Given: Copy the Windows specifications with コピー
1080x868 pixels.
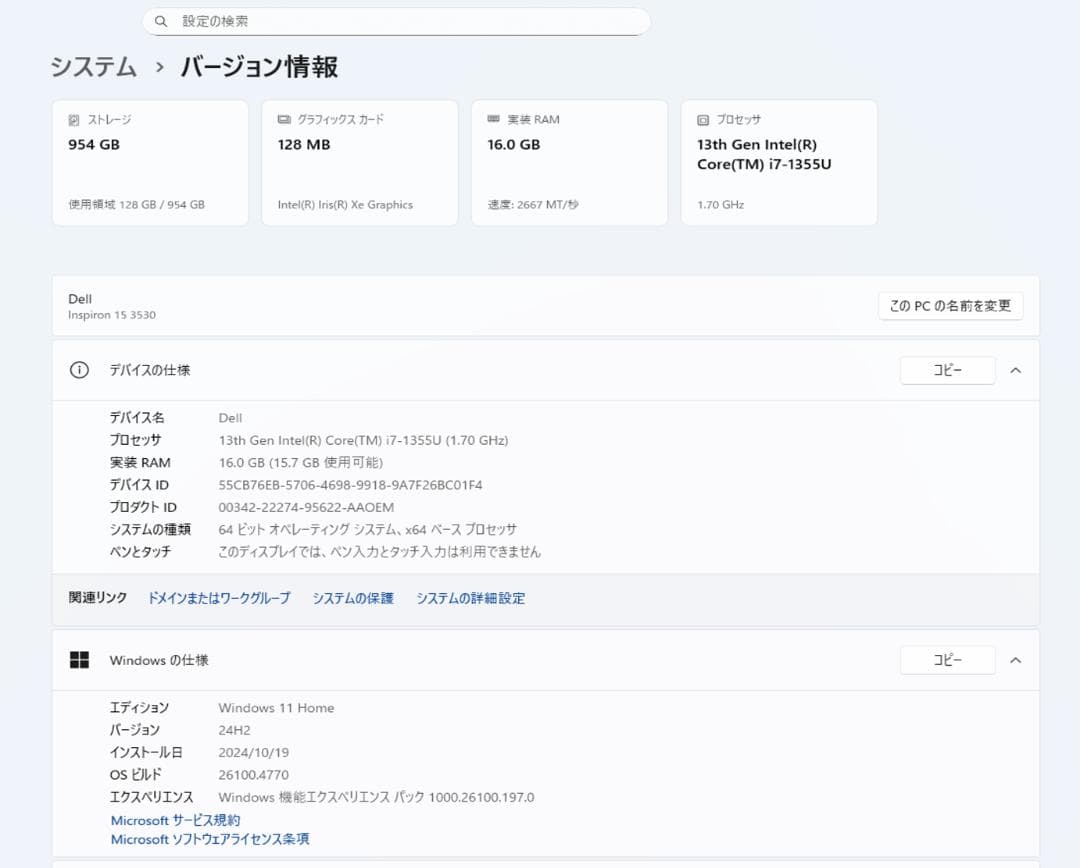Looking at the screenshot, I should [x=947, y=660].
